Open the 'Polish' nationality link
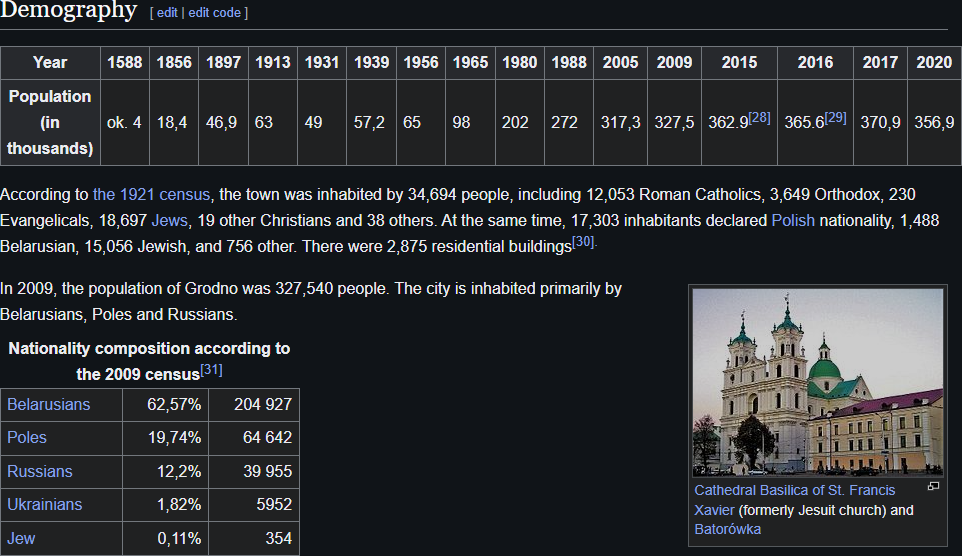 pos(793,220)
